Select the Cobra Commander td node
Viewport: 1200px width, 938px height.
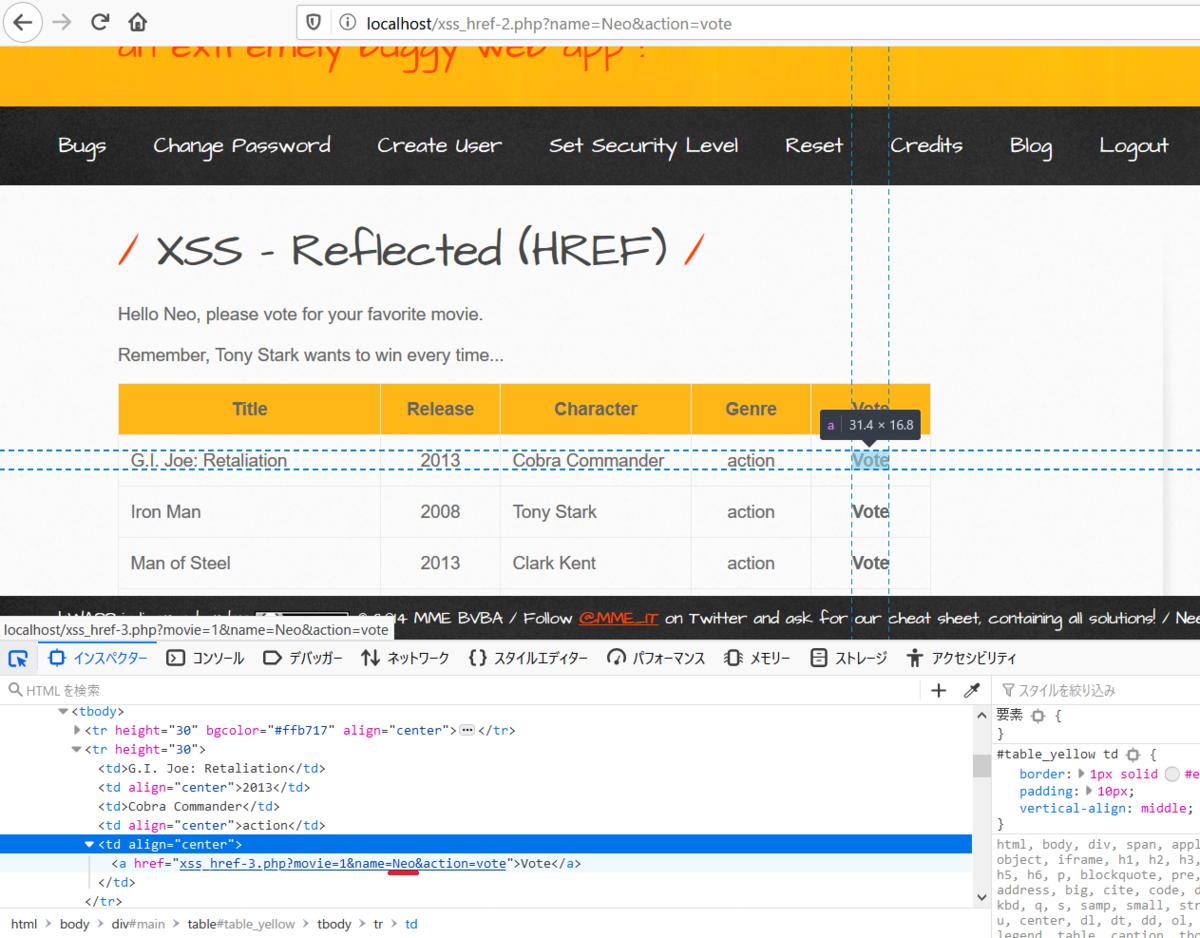click(x=189, y=806)
